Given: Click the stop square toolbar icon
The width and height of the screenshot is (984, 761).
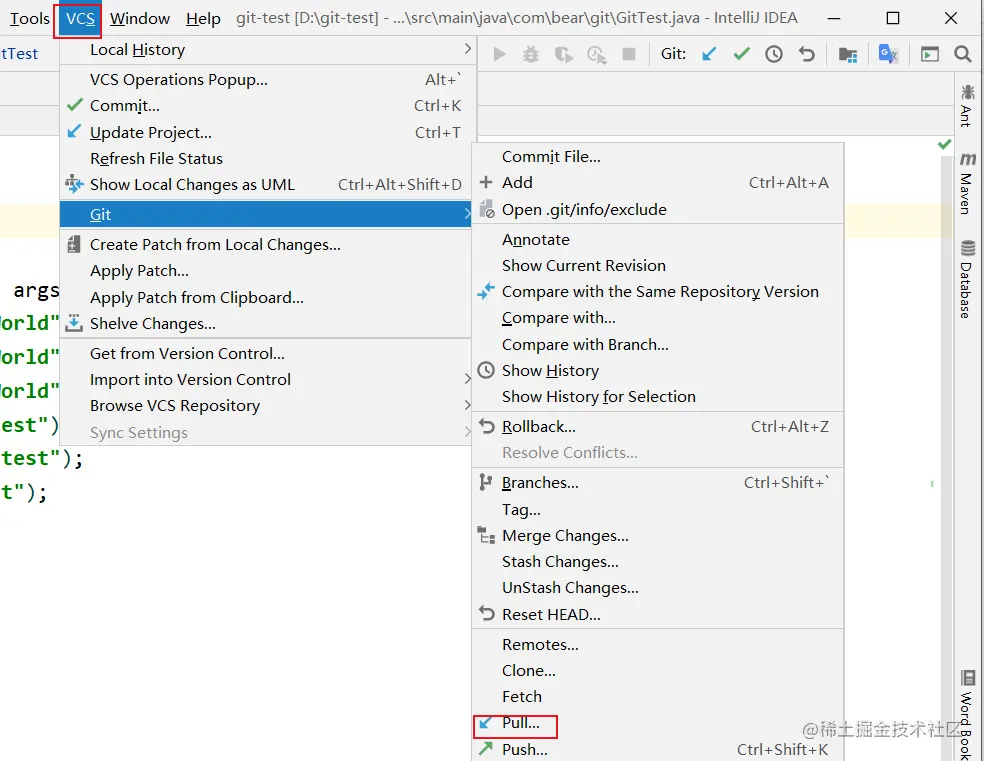Looking at the screenshot, I should pyautogui.click(x=629, y=55).
